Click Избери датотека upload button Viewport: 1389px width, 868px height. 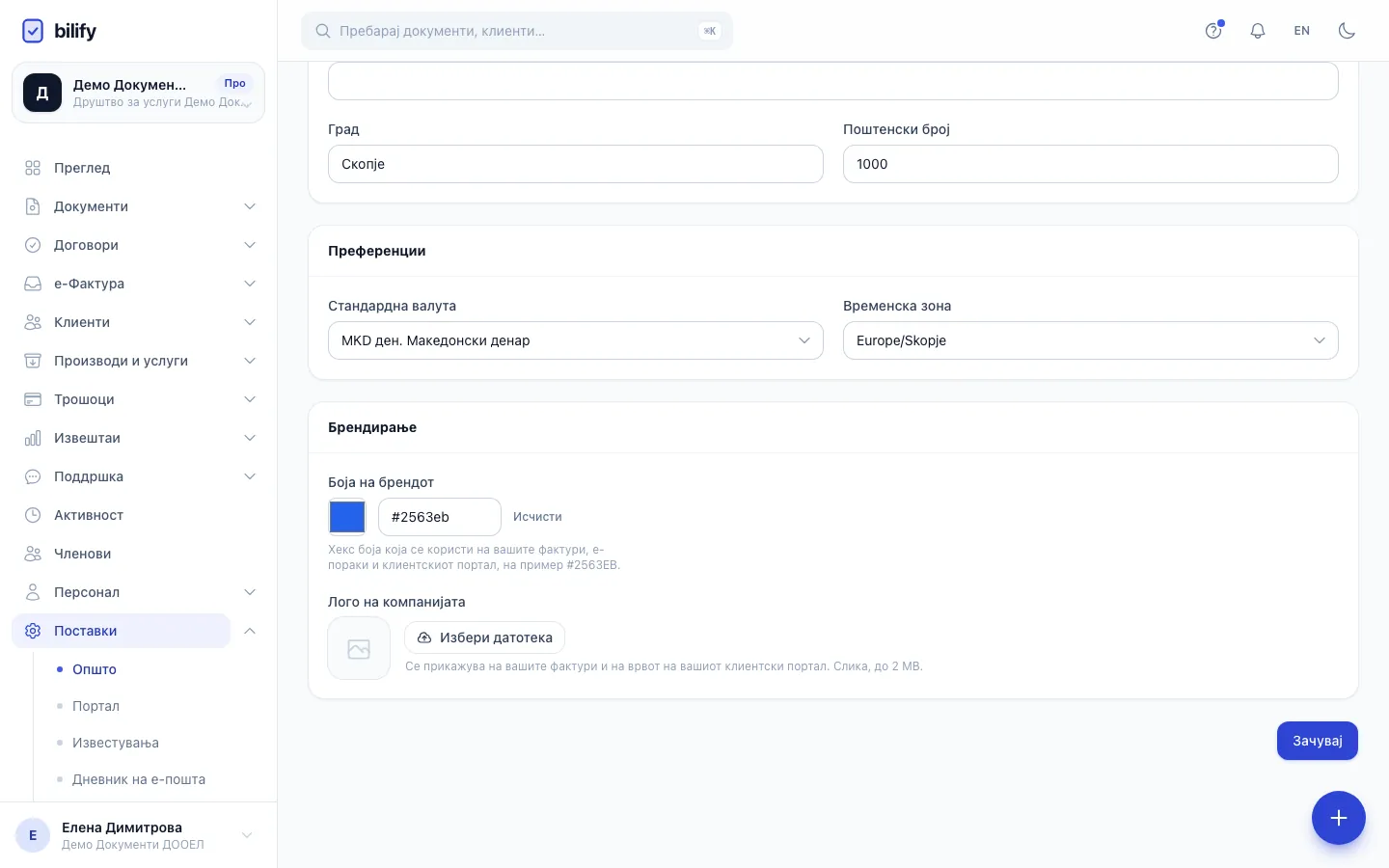(484, 637)
